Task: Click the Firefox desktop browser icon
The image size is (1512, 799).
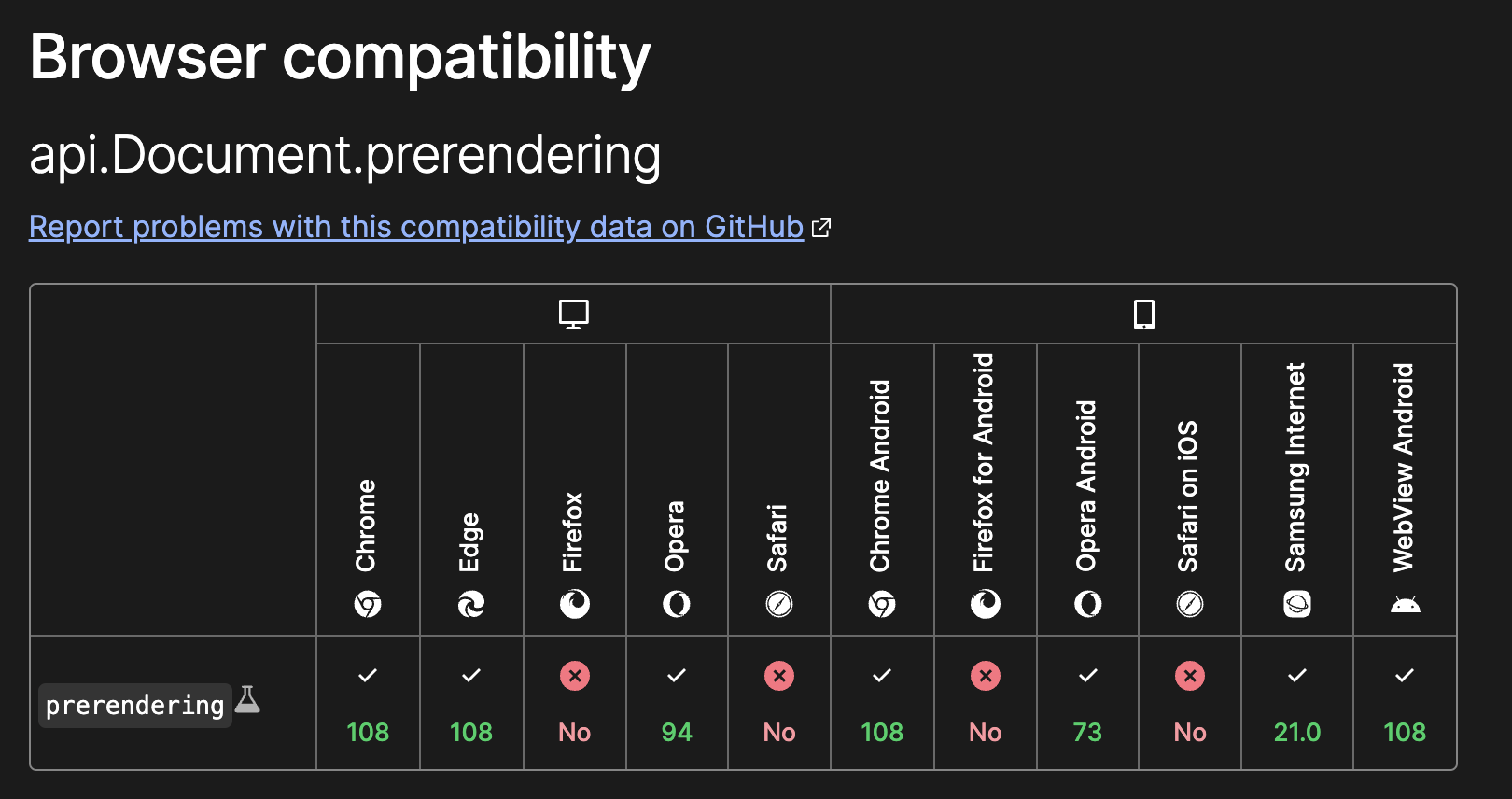Action: [574, 605]
